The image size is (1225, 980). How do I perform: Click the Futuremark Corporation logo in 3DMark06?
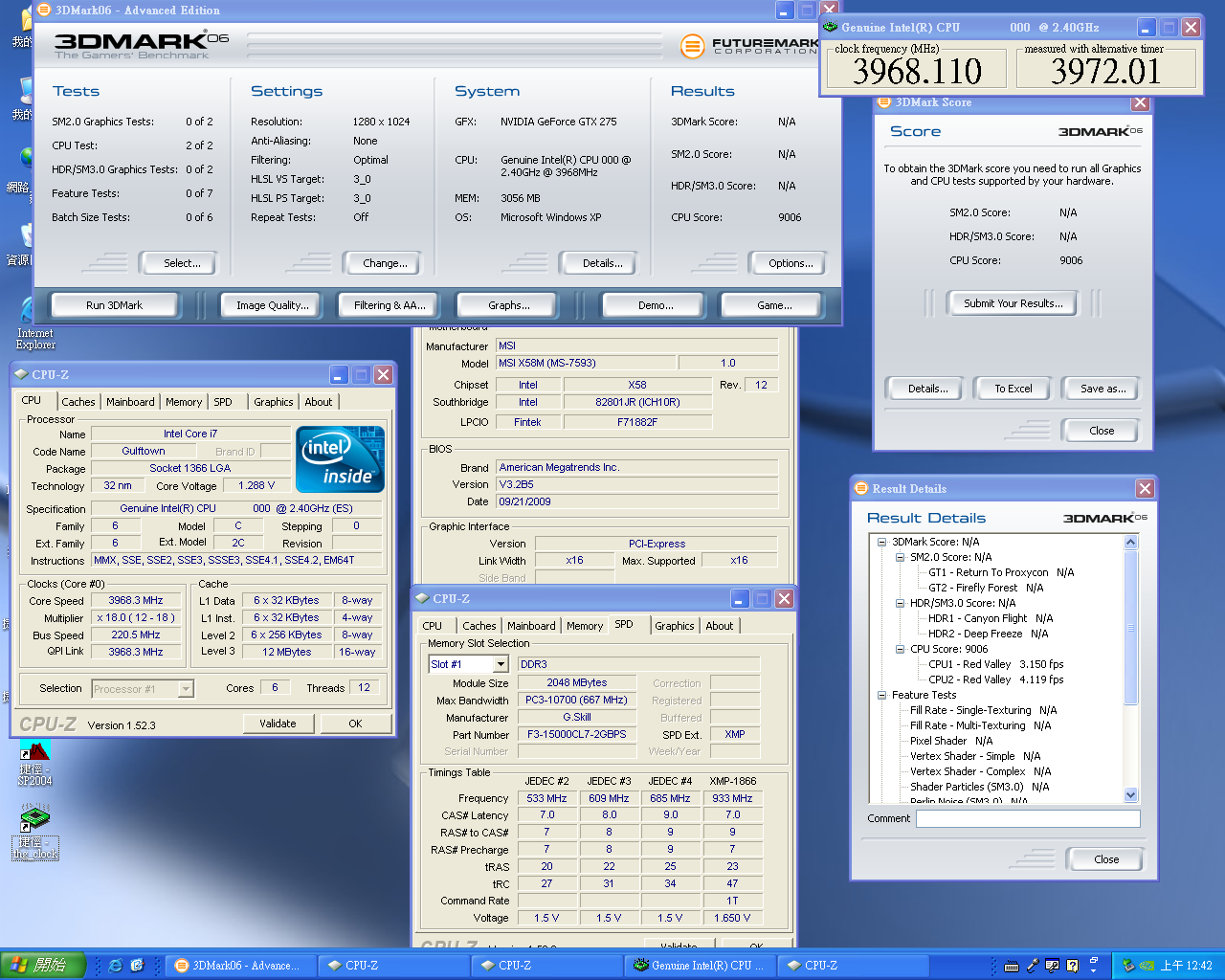pos(749,46)
